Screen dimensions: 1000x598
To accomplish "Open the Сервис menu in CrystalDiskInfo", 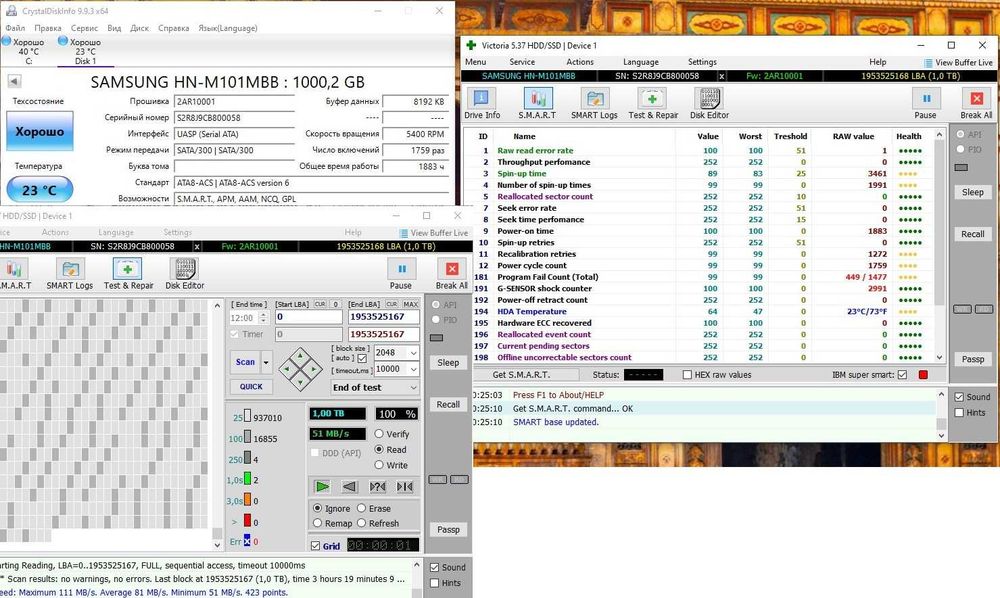I will (x=84, y=28).
